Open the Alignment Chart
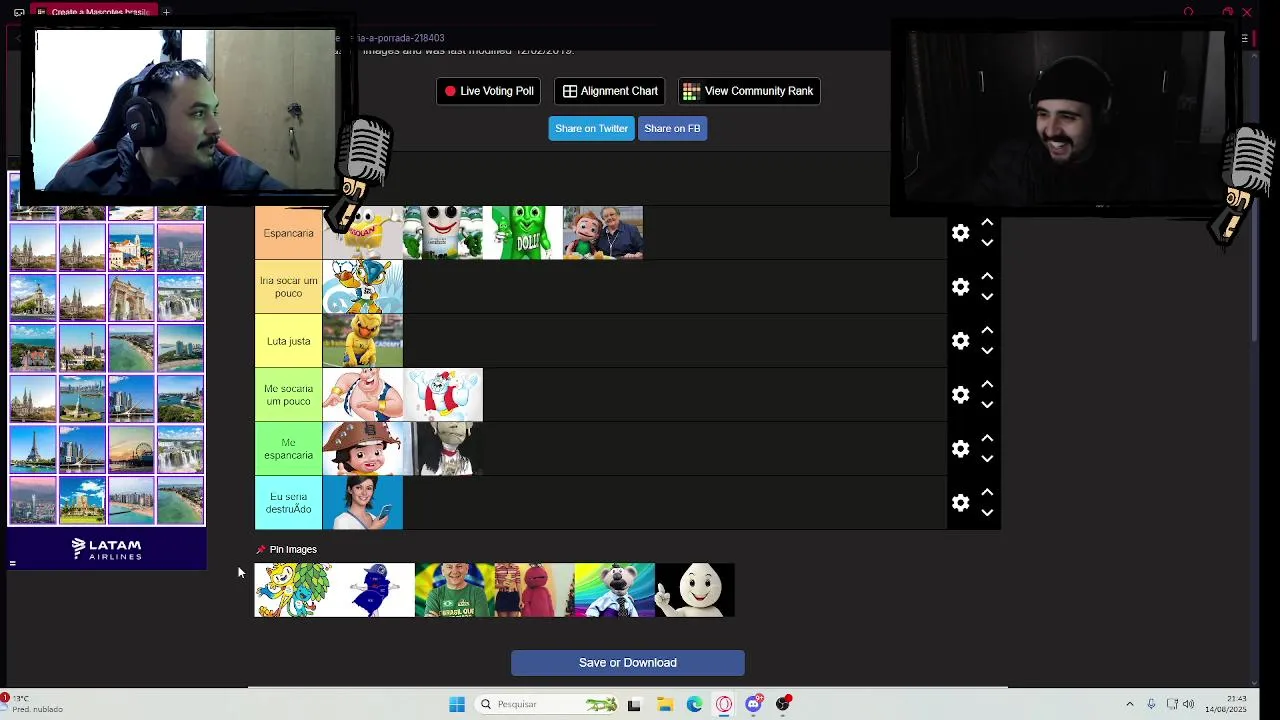The image size is (1280, 720). pos(610,91)
